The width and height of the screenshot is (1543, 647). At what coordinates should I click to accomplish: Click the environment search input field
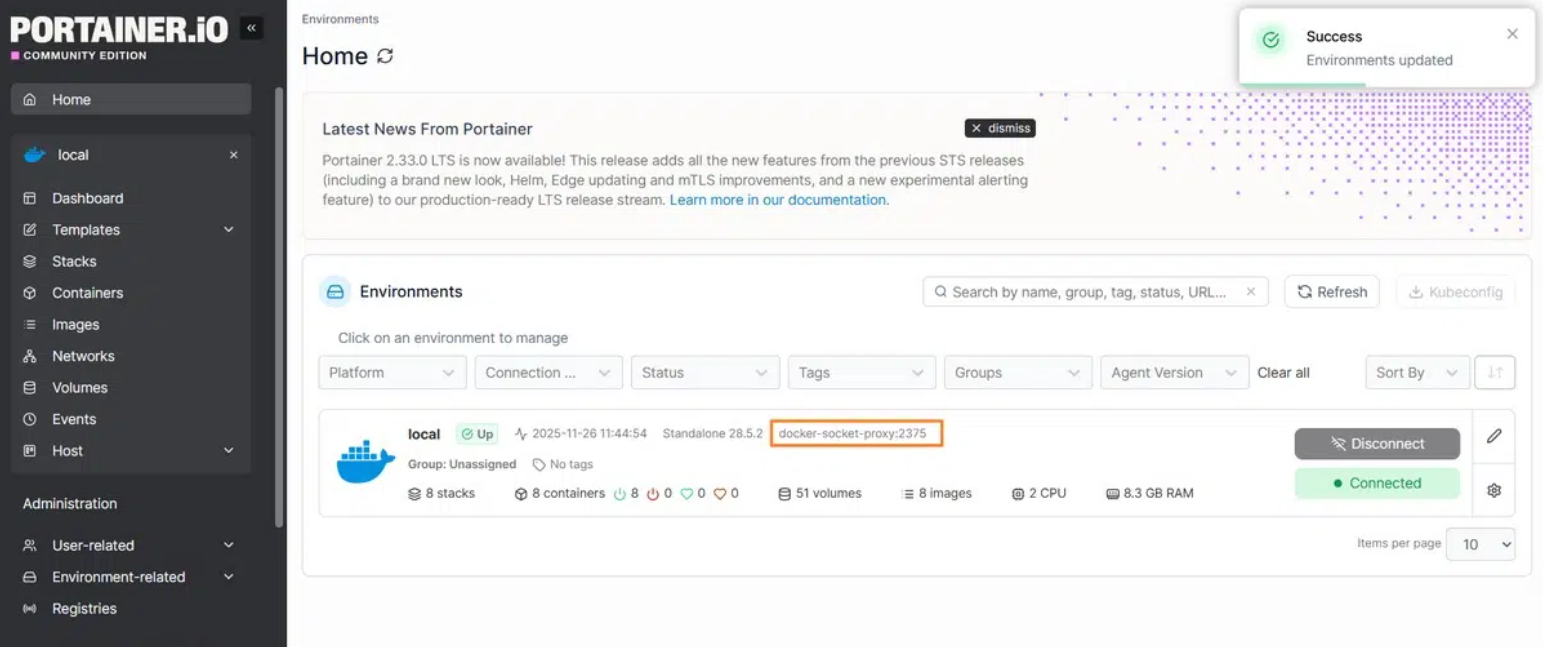click(x=1090, y=292)
